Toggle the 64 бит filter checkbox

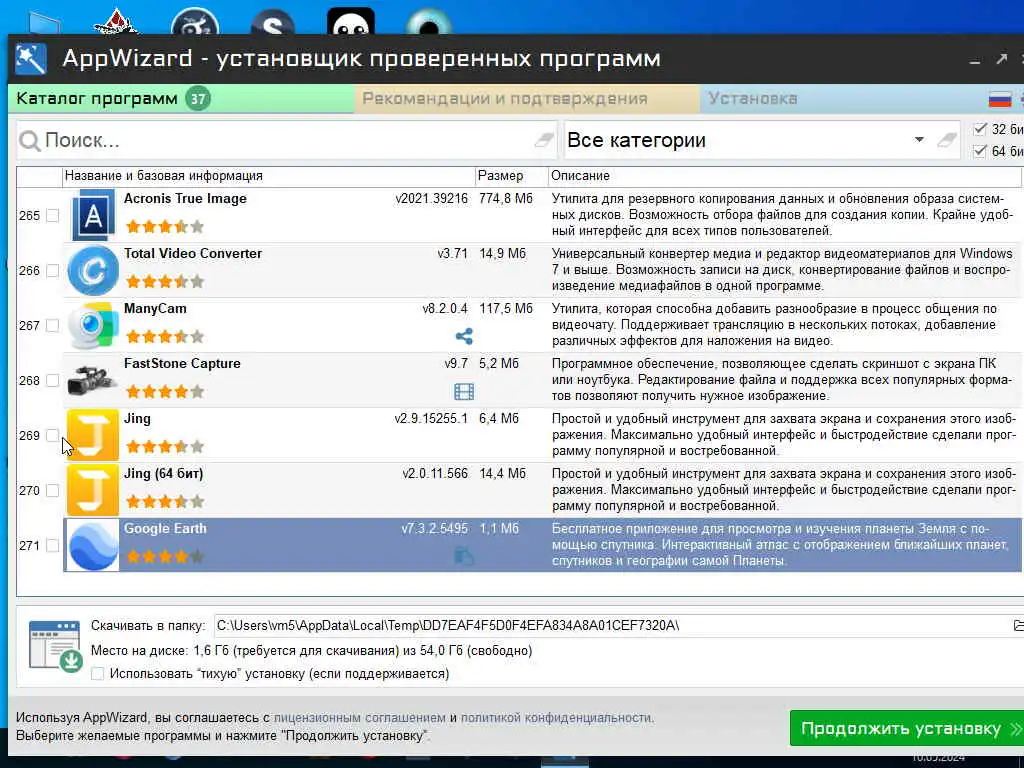click(980, 152)
